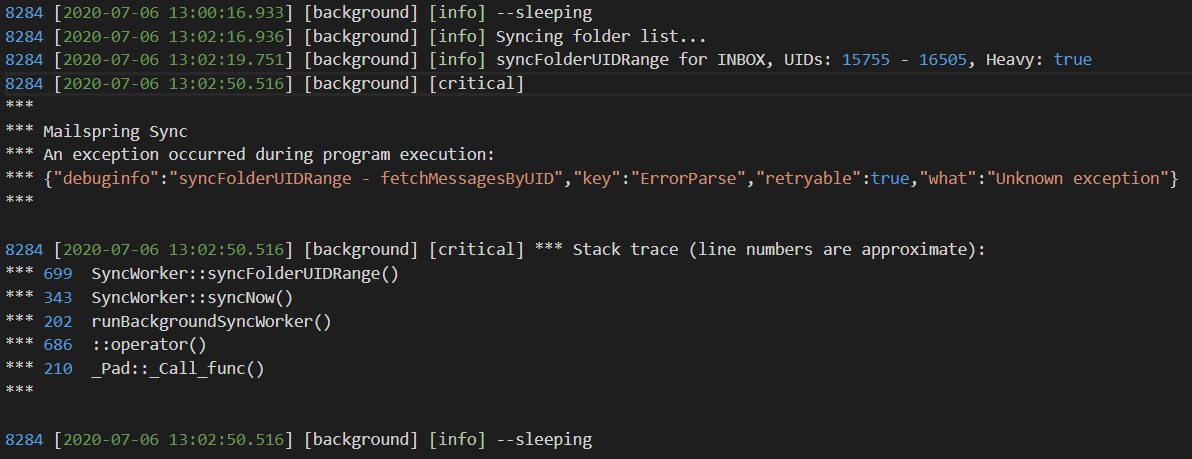The width and height of the screenshot is (1192, 459).
Task: Click the UID value 15755
Action: [866, 59]
